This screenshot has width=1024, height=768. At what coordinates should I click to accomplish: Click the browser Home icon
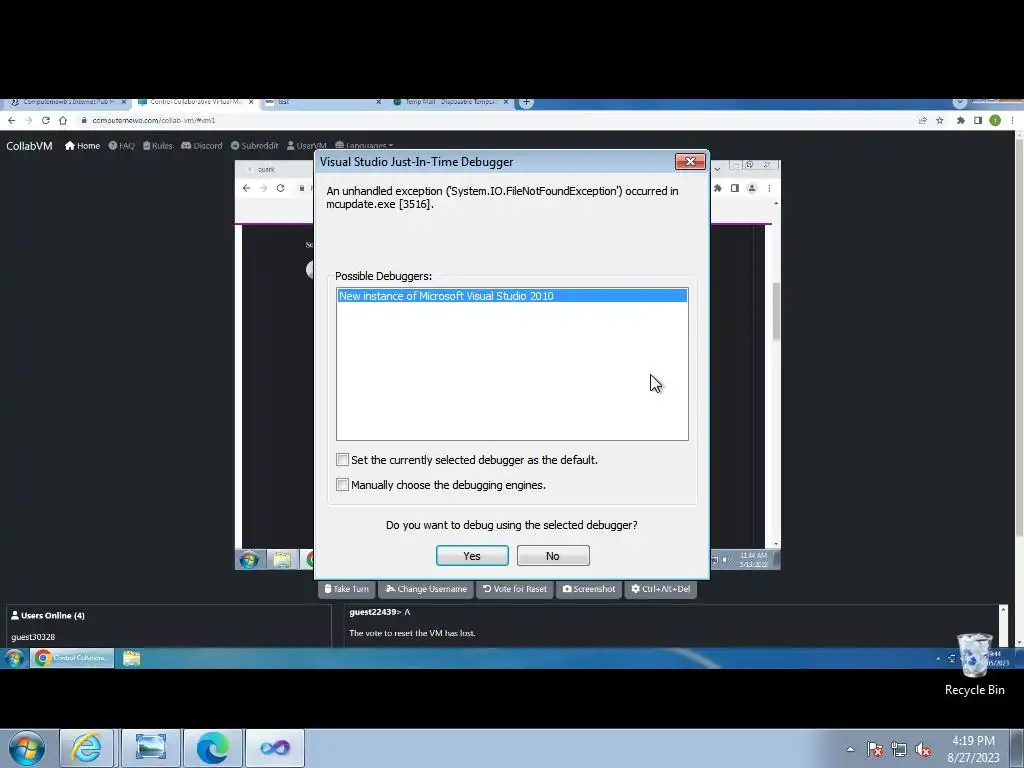click(x=63, y=120)
